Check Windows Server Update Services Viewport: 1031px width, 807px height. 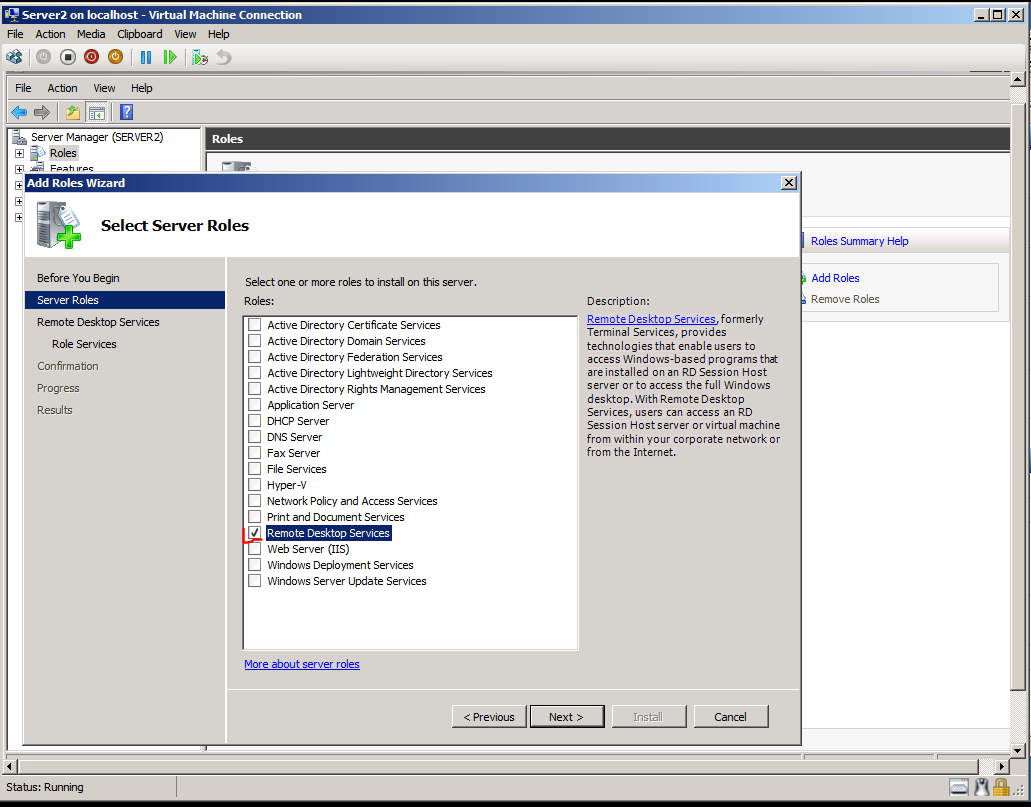254,581
